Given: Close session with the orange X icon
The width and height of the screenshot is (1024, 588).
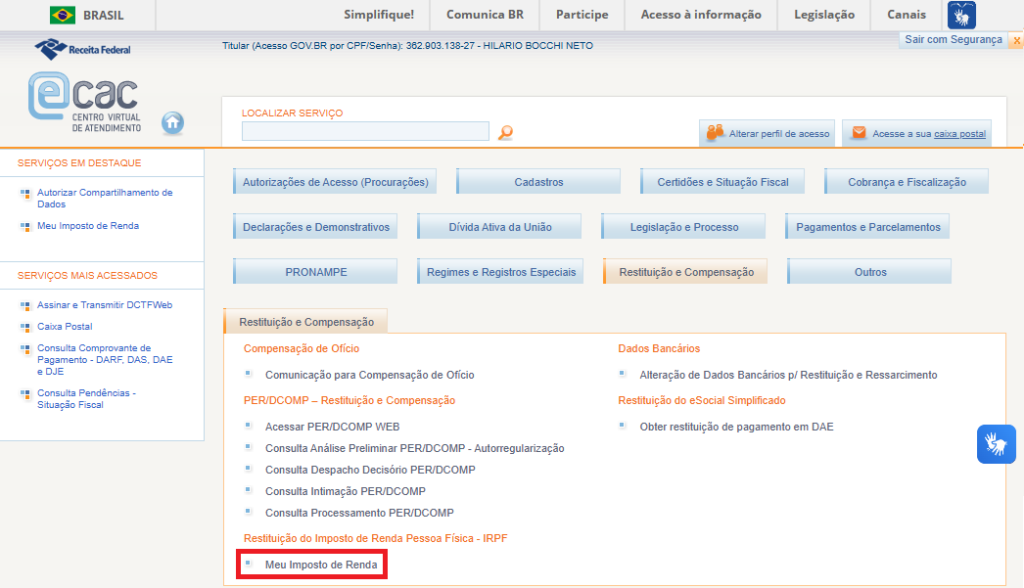Looking at the screenshot, I should point(1016,40).
